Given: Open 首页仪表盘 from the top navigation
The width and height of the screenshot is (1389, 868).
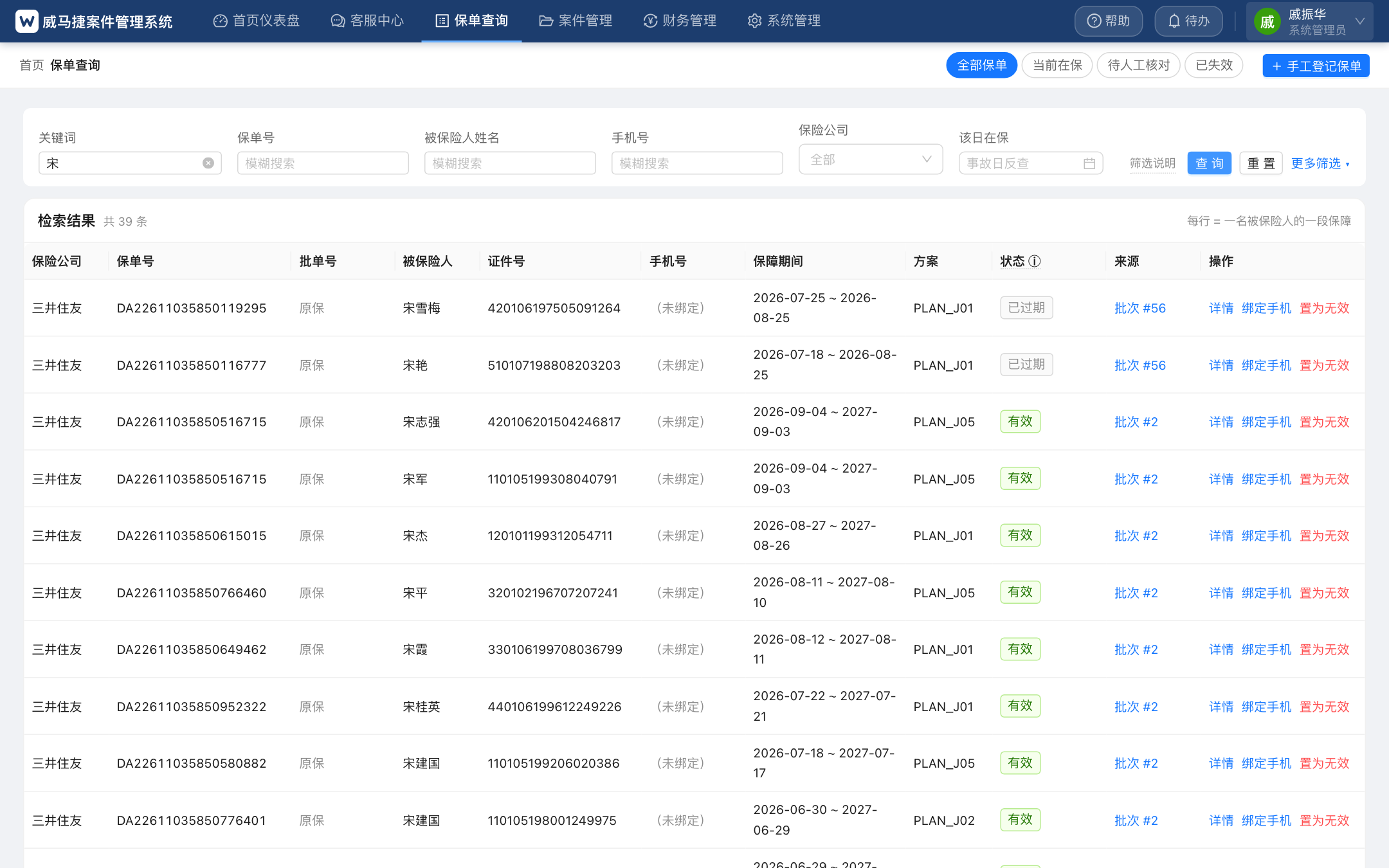Looking at the screenshot, I should point(257,21).
